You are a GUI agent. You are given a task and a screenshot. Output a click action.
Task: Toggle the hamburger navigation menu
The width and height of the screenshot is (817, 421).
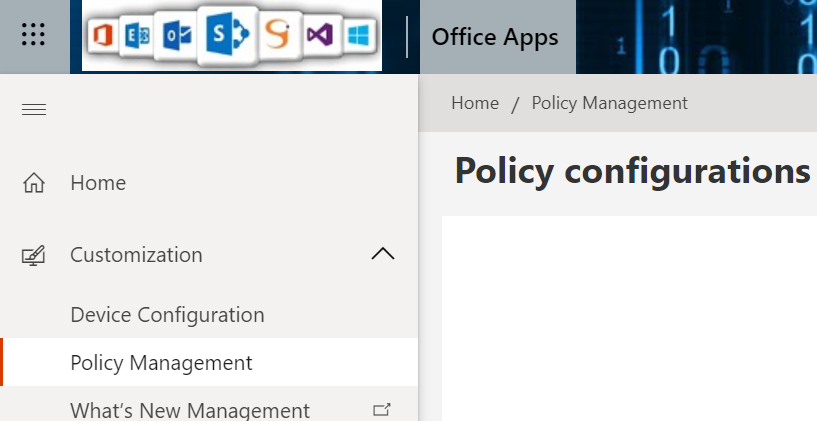click(x=34, y=109)
